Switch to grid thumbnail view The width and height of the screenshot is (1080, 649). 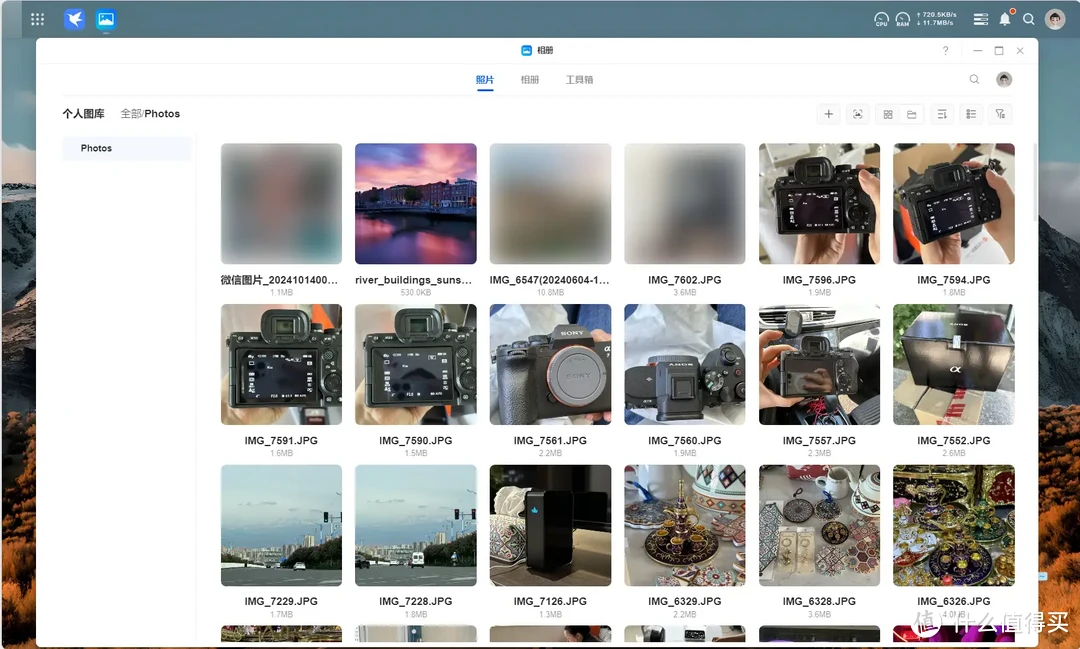[887, 114]
